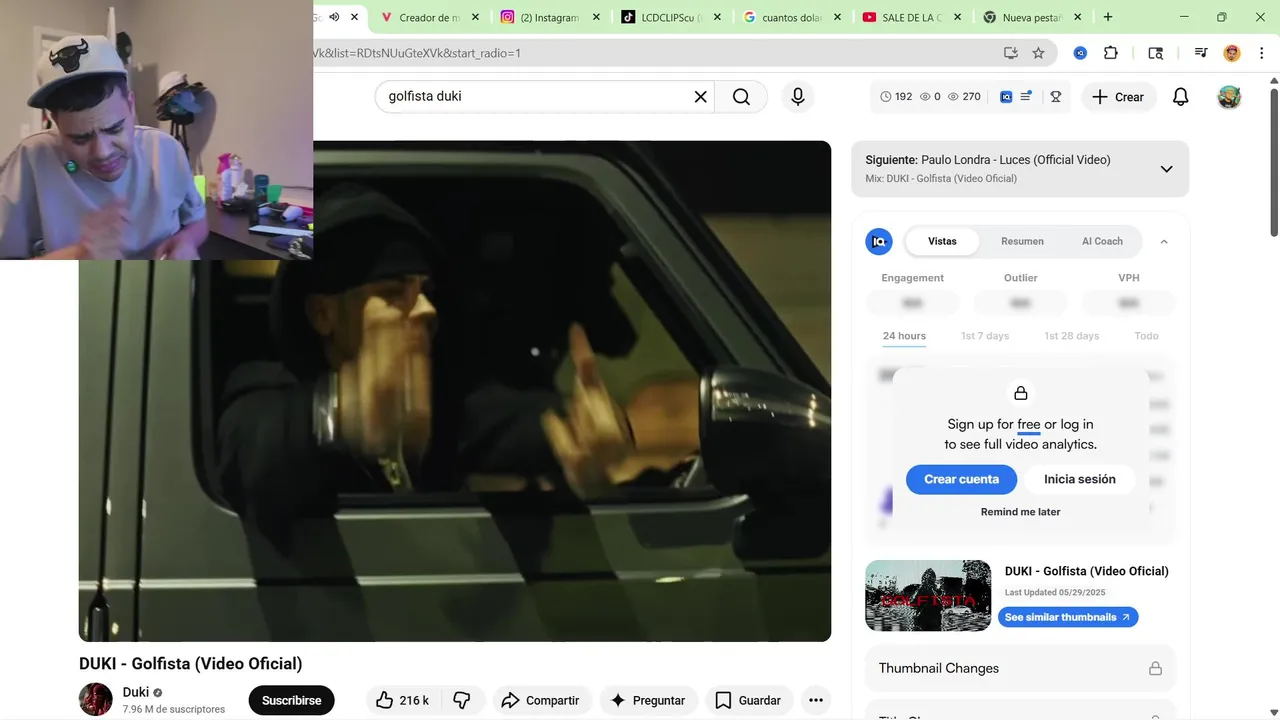Clear the YouTube search text with X
Viewport: 1280px width, 720px height.
click(700, 97)
